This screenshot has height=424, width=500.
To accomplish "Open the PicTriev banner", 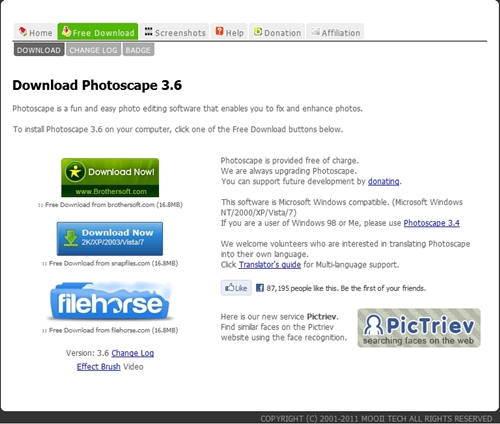I will coord(419,328).
